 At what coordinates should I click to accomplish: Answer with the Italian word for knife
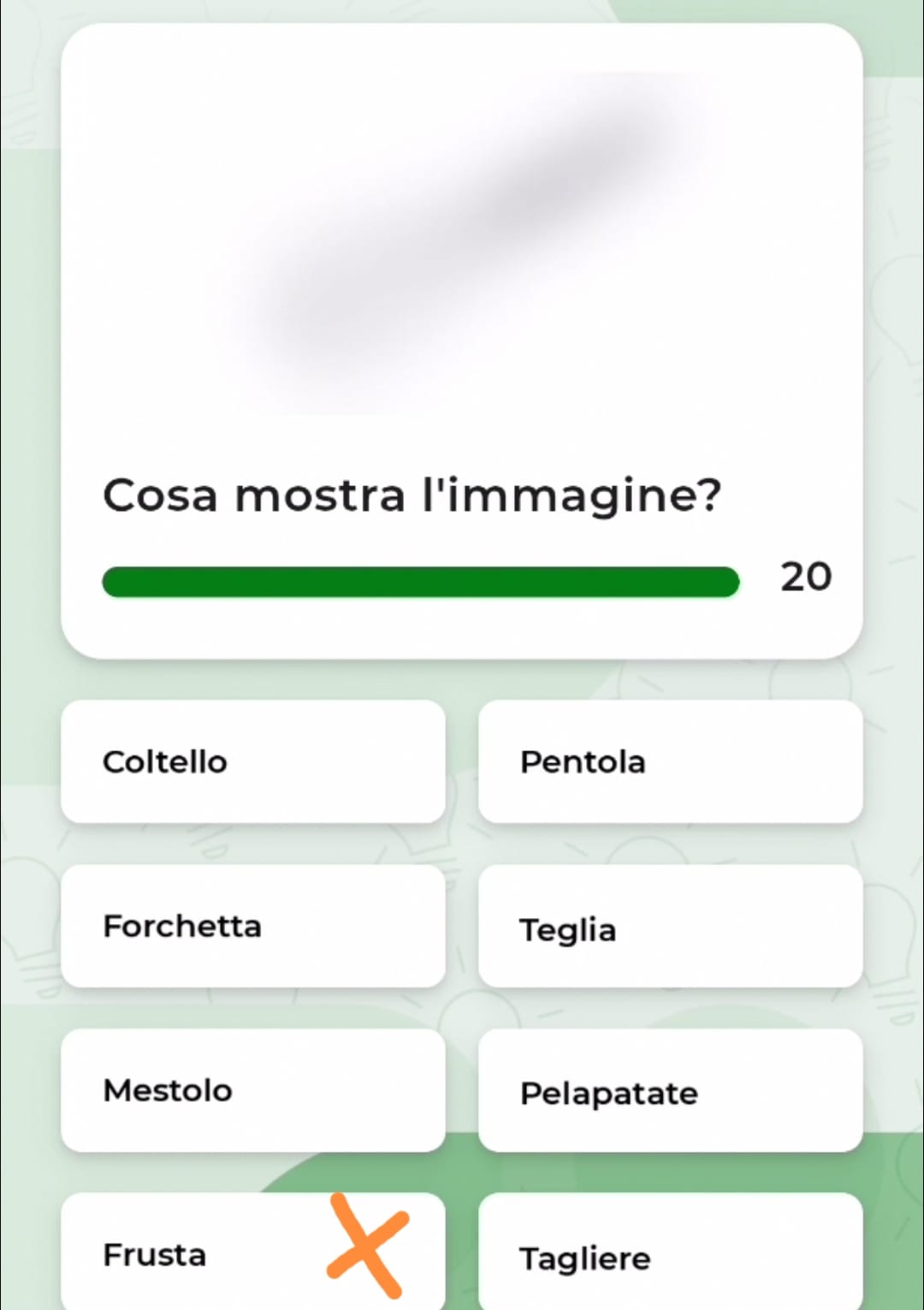[252, 762]
